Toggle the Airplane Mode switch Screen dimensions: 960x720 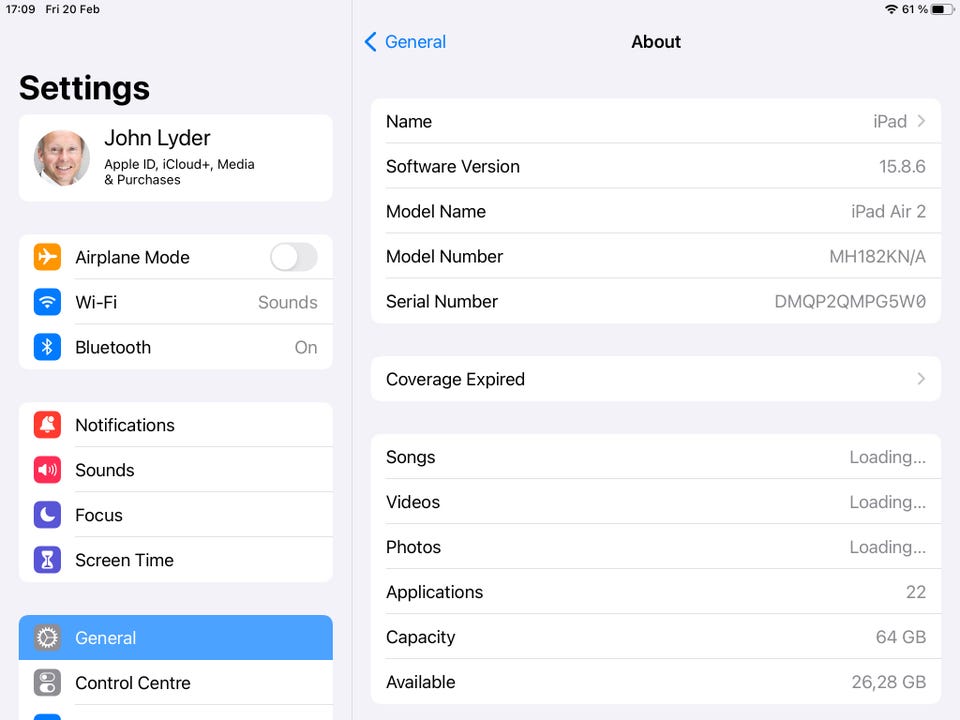294,257
